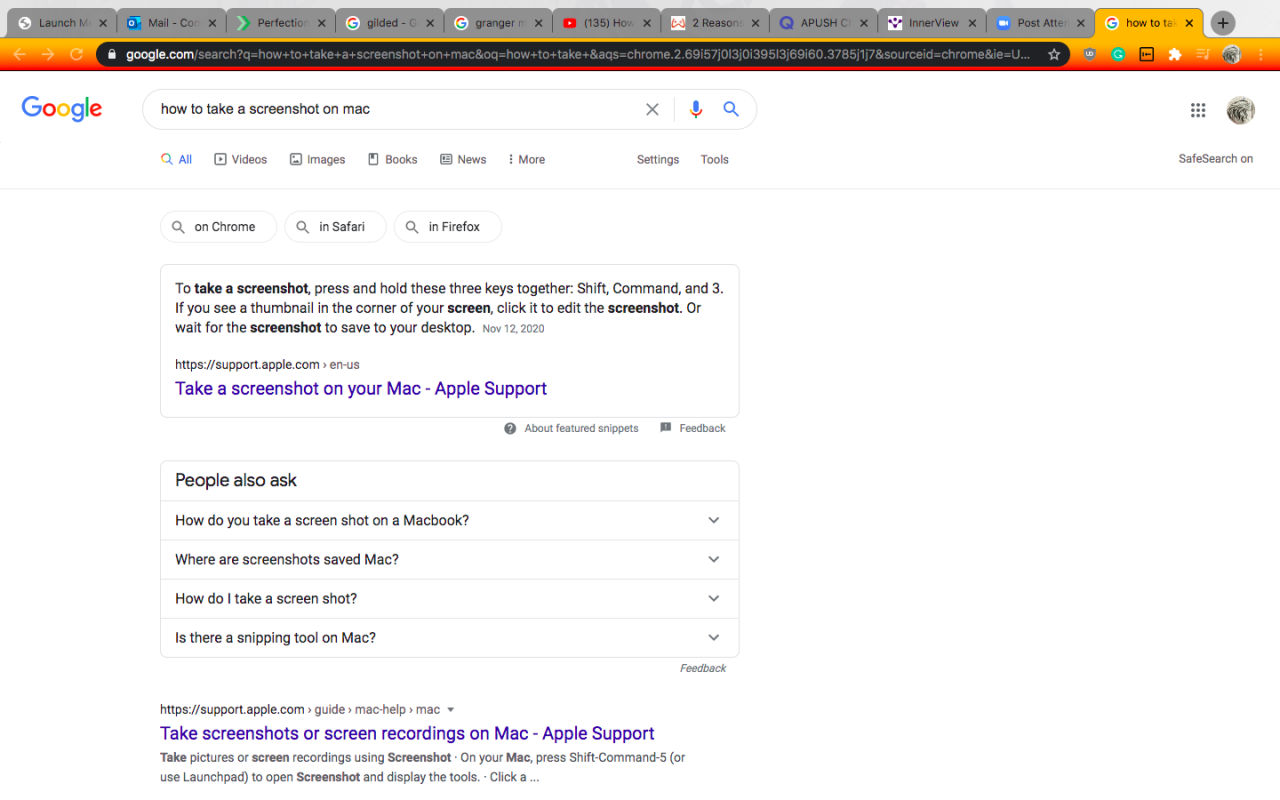Clear the search box text
Screen dimensions: 1280x800
[652, 110]
